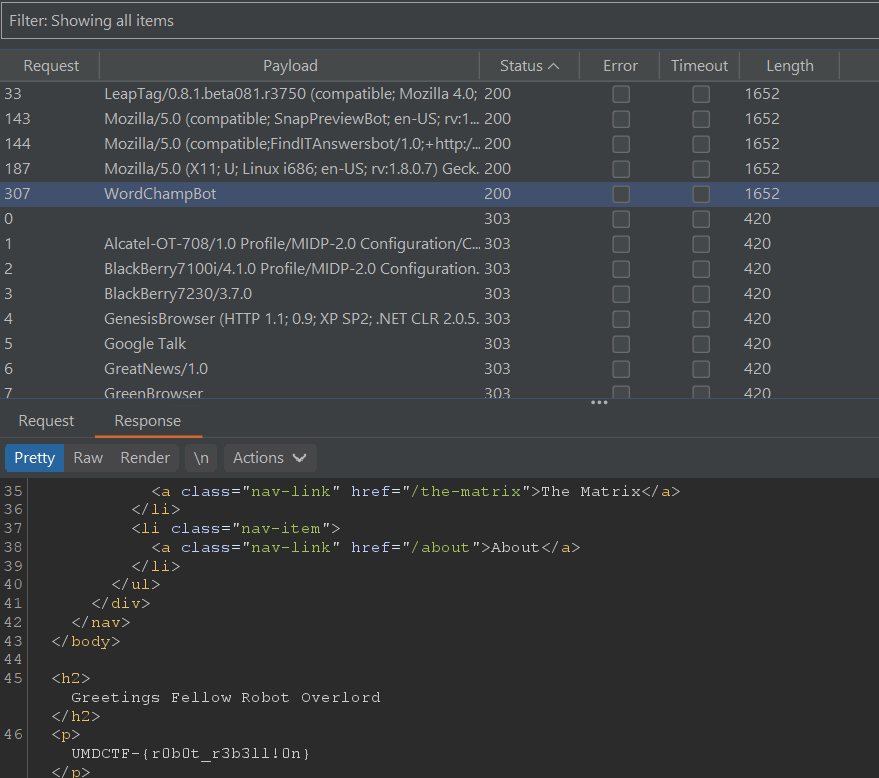The image size is (879, 778).
Task: Click status 303 in GreatNews row
Action: pos(497,369)
